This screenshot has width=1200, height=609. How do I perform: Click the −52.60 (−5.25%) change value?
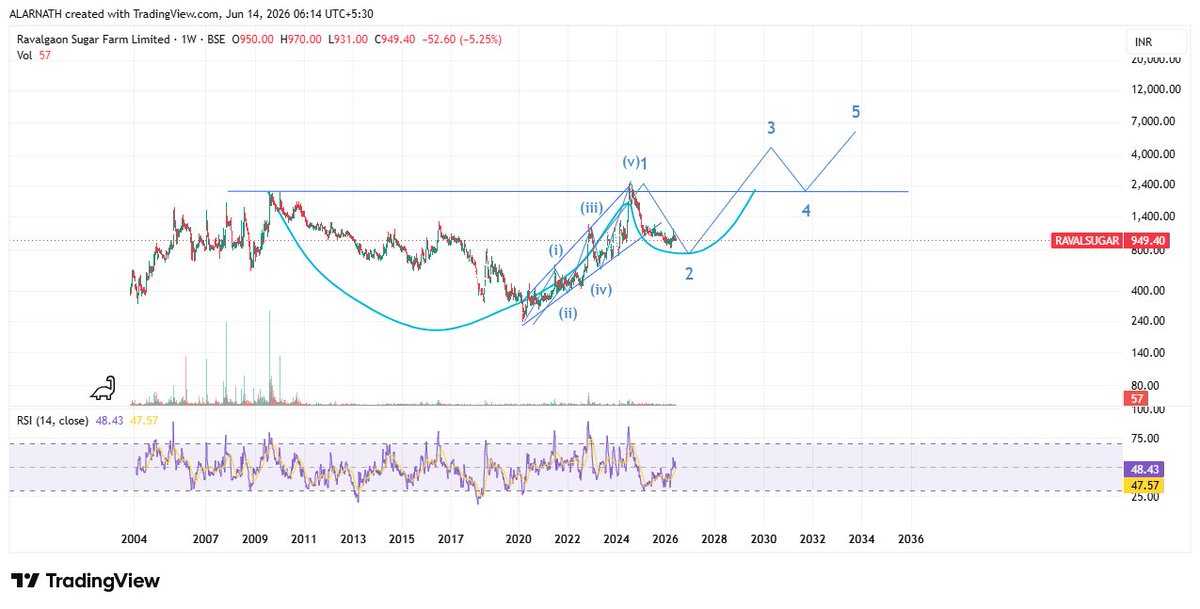coord(462,40)
